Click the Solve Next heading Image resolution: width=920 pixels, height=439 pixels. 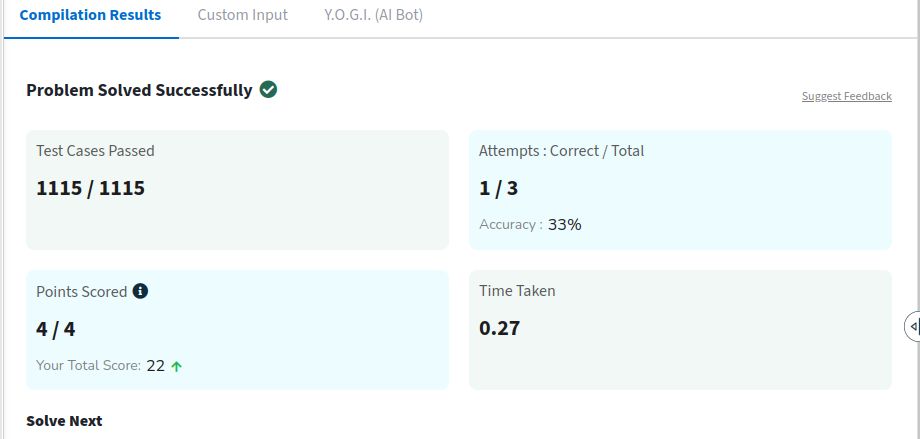(64, 421)
